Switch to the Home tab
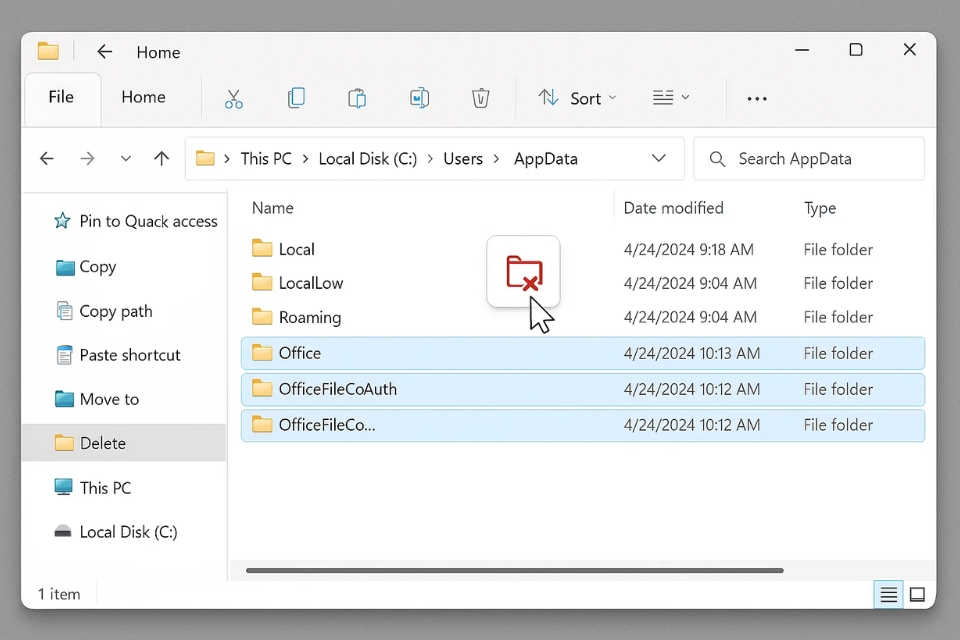 click(x=143, y=97)
